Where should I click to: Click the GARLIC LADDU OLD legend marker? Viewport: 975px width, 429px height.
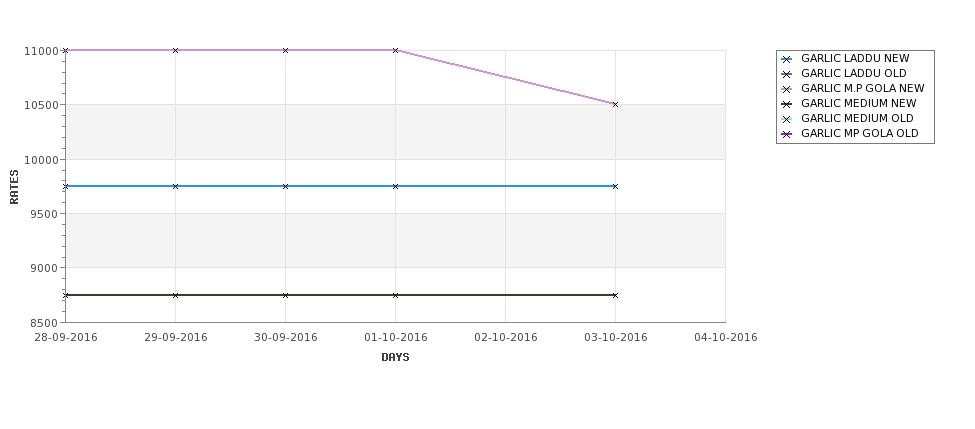click(x=787, y=75)
